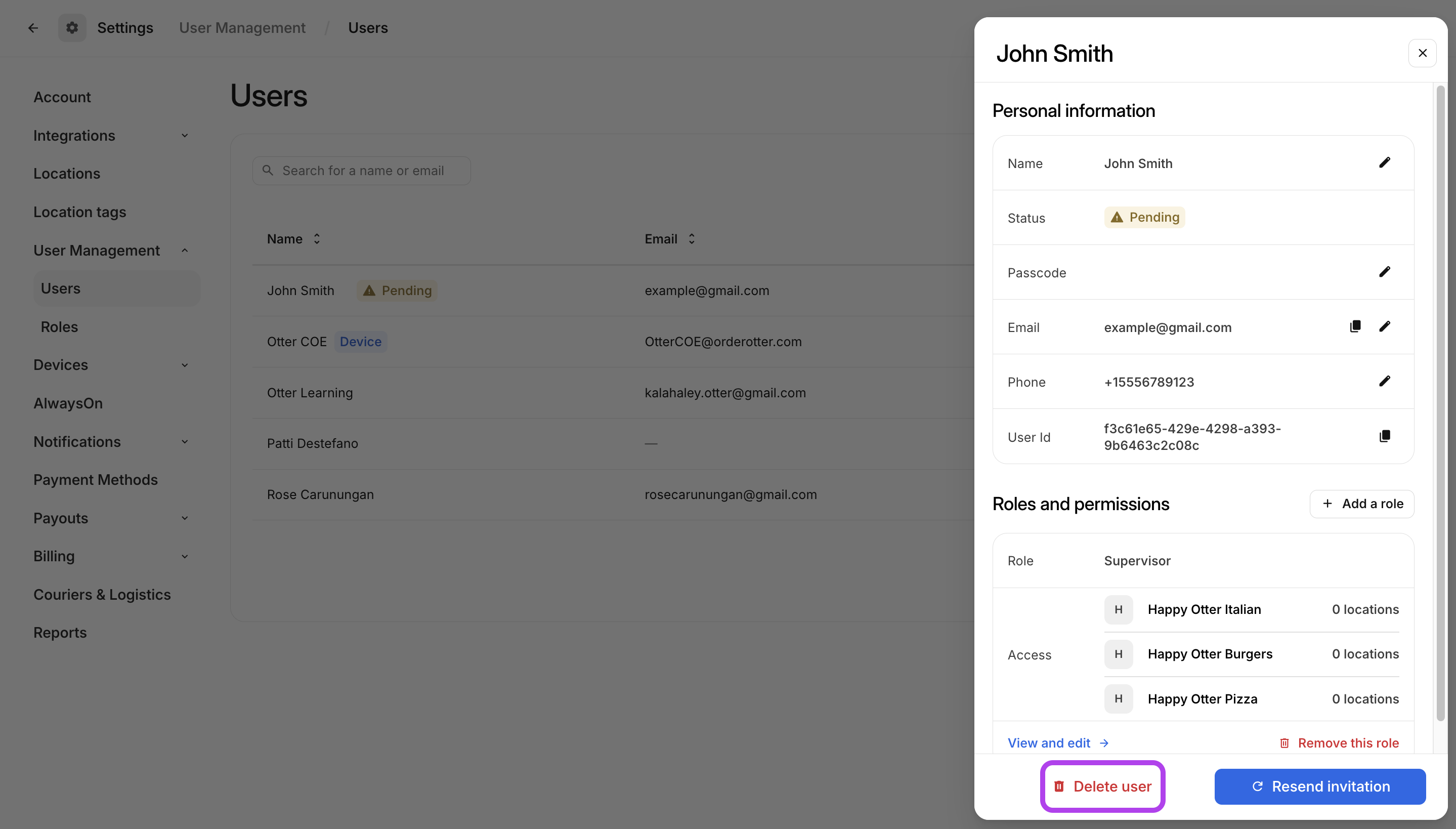
Task: Go to Location tags
Action: coord(79,212)
